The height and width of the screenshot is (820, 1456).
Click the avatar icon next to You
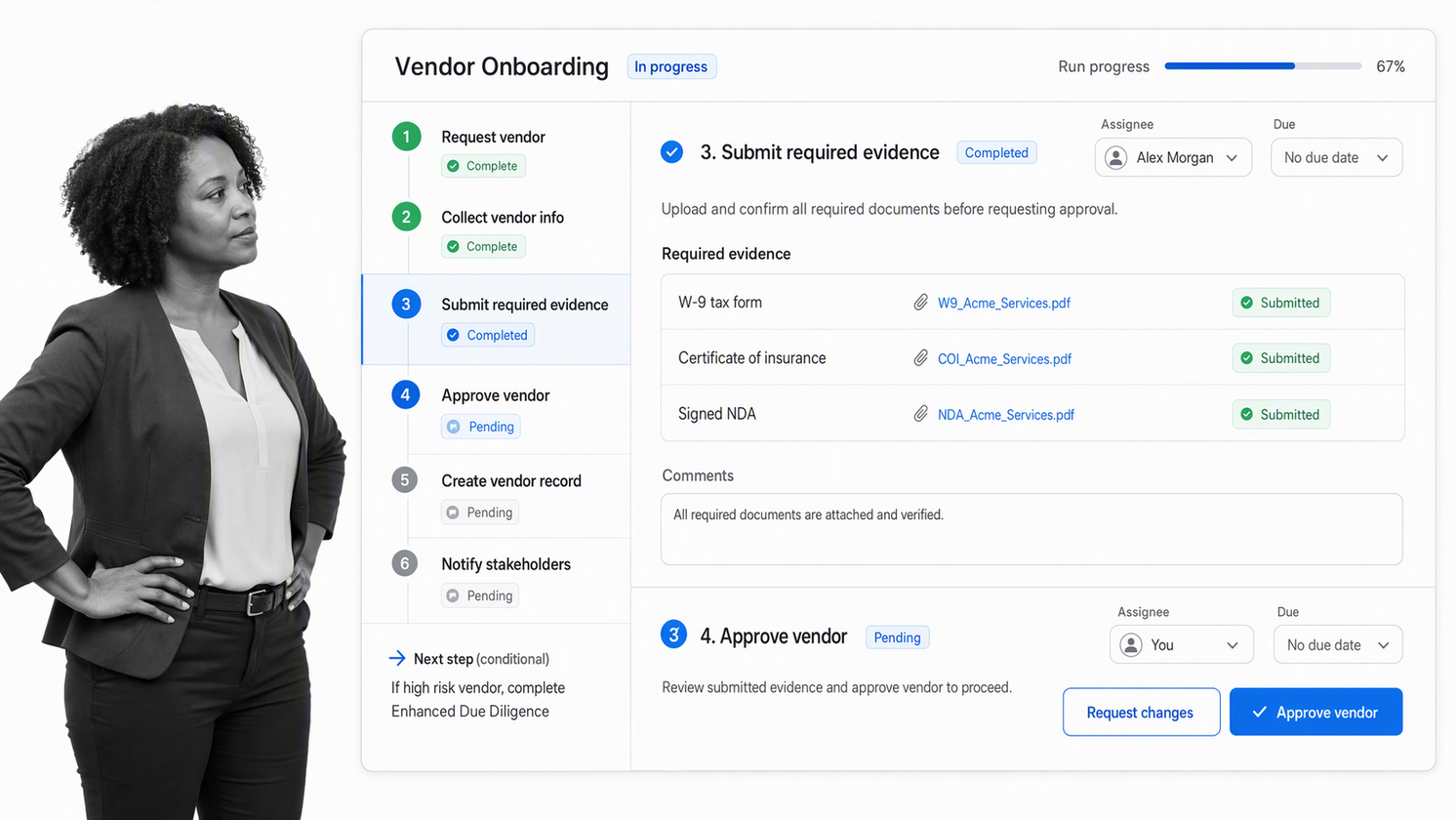pyautogui.click(x=1131, y=644)
